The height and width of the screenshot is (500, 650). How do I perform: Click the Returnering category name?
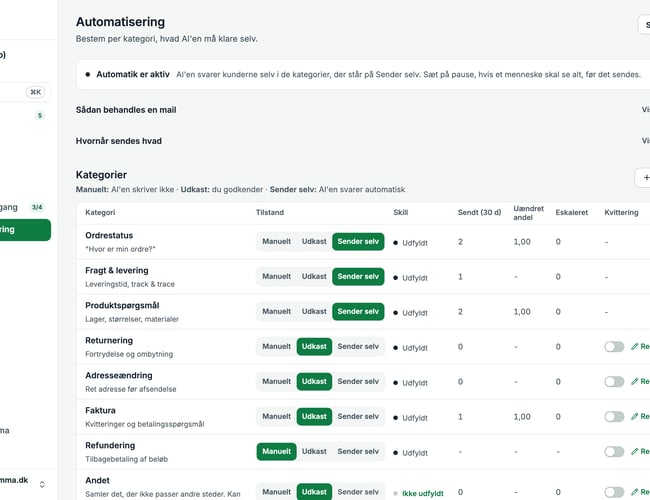[x=109, y=340]
